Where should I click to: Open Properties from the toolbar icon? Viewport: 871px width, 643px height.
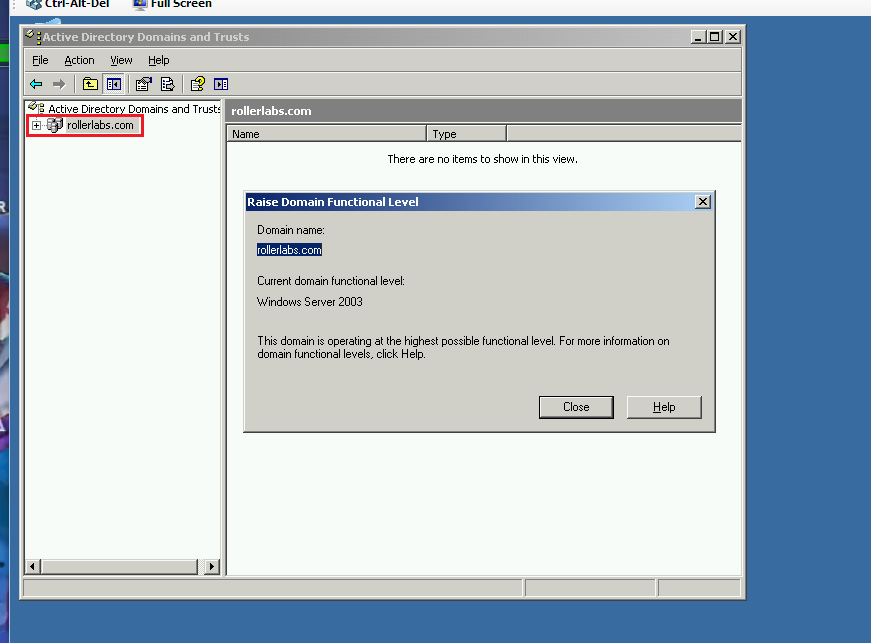pyautogui.click(x=144, y=84)
